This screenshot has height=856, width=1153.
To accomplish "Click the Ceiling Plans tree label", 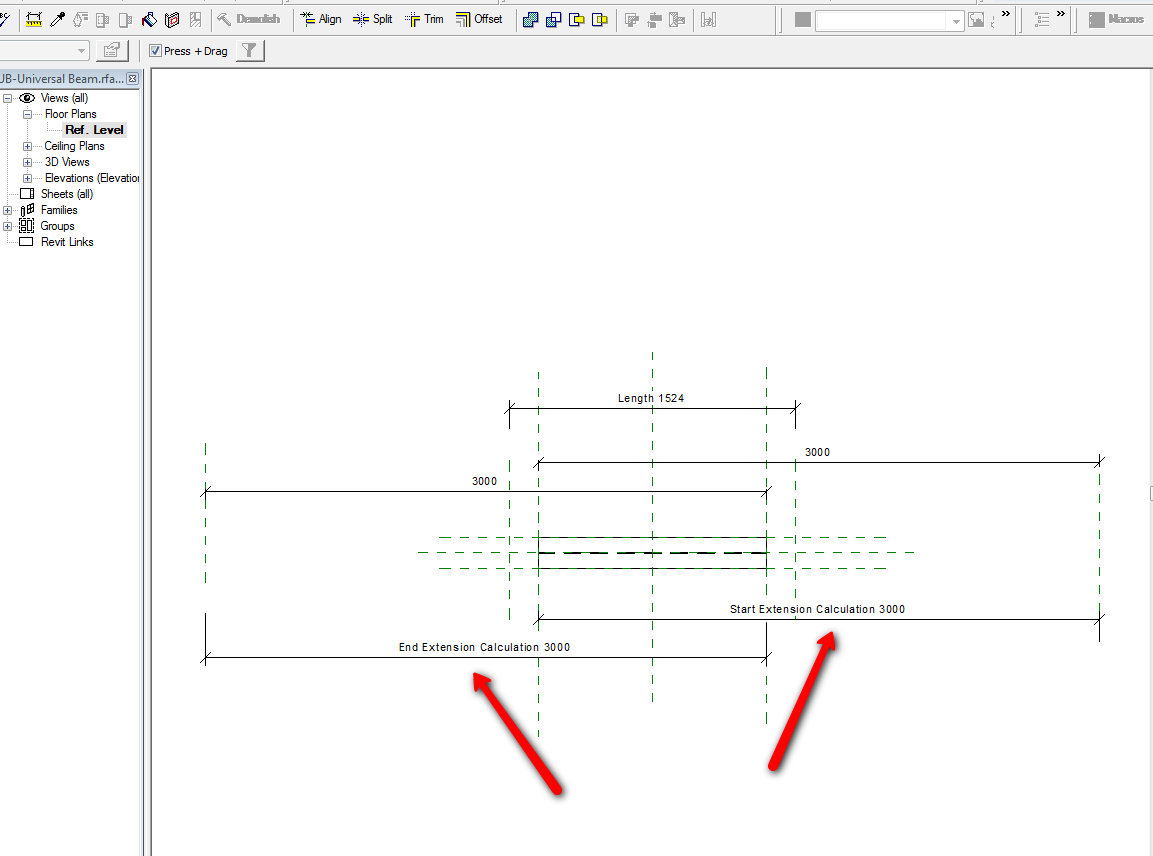I will [x=74, y=146].
